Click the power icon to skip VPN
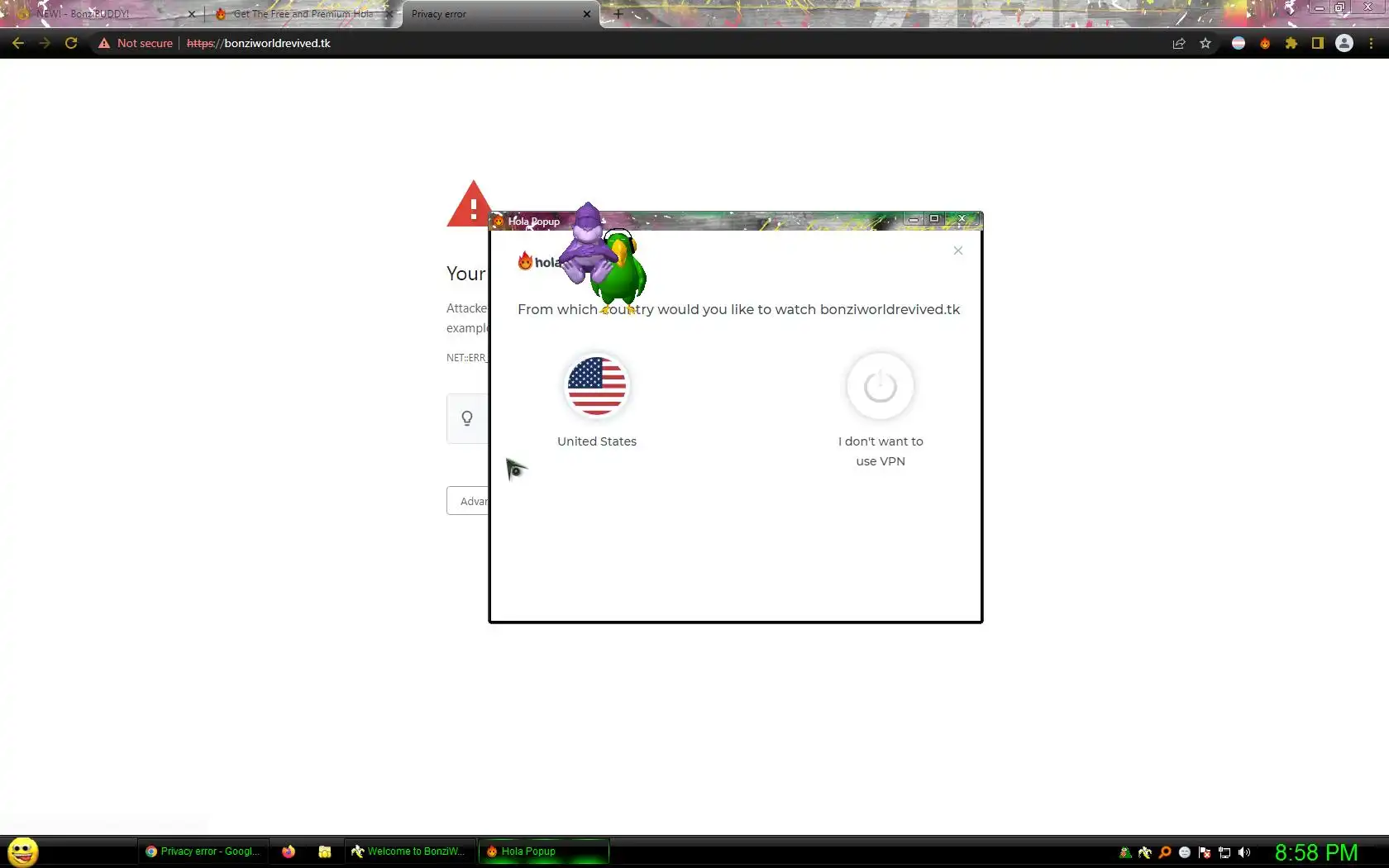 click(x=881, y=386)
